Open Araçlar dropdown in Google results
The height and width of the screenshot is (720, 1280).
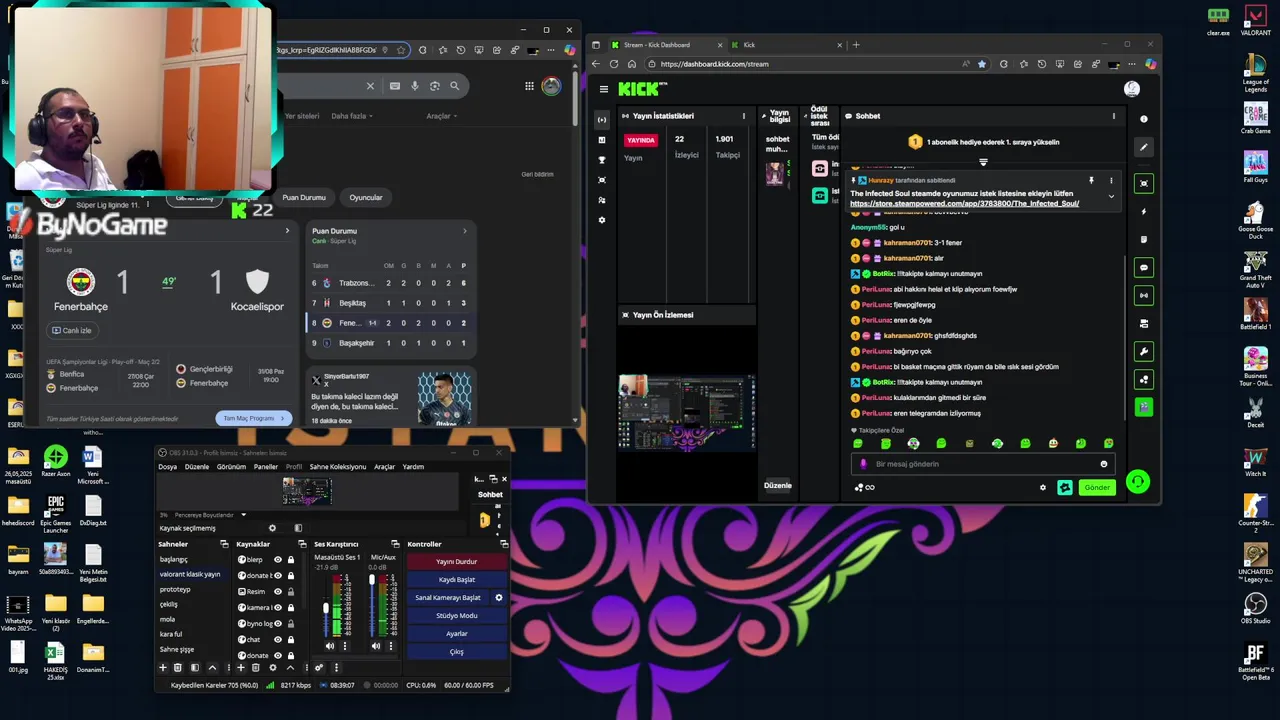[441, 116]
